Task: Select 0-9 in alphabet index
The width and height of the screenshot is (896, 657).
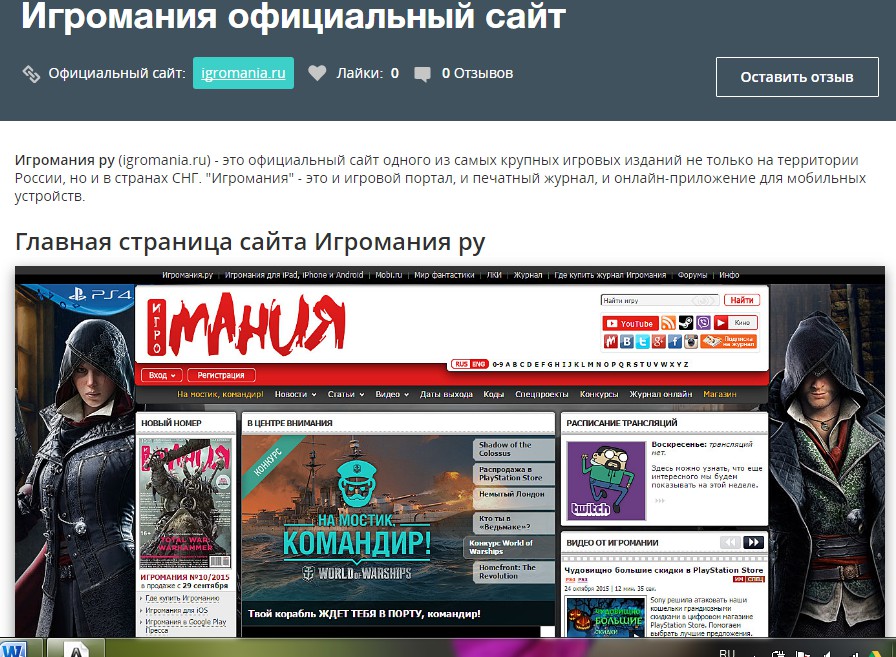Action: tap(498, 364)
